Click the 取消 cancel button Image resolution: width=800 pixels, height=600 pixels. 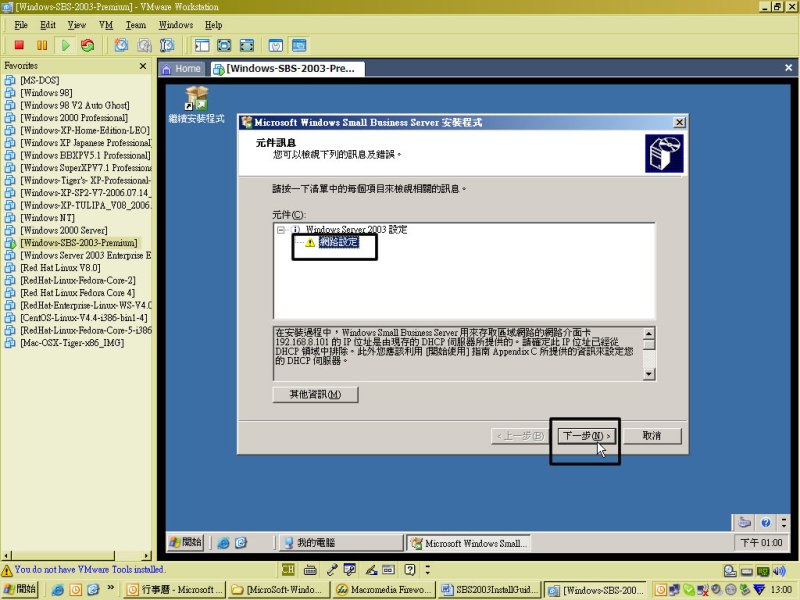(x=652, y=436)
